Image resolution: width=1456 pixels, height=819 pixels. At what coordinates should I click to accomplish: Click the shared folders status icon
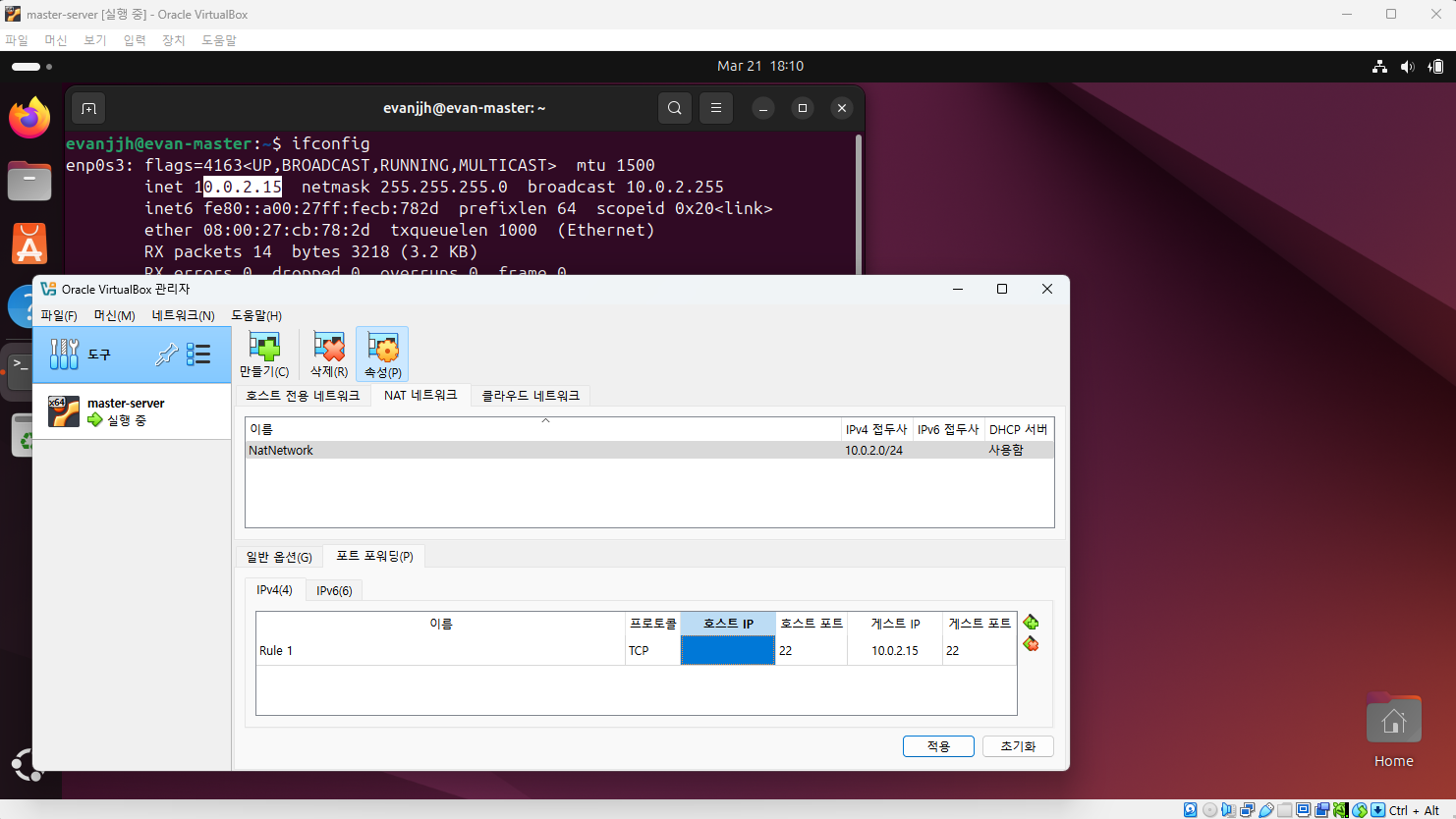(x=1285, y=810)
